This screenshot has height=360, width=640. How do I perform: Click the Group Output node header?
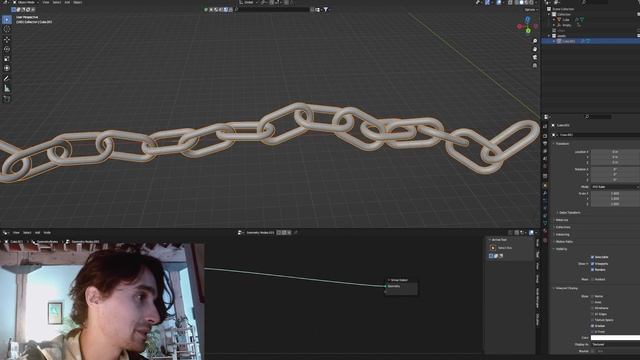(x=401, y=280)
